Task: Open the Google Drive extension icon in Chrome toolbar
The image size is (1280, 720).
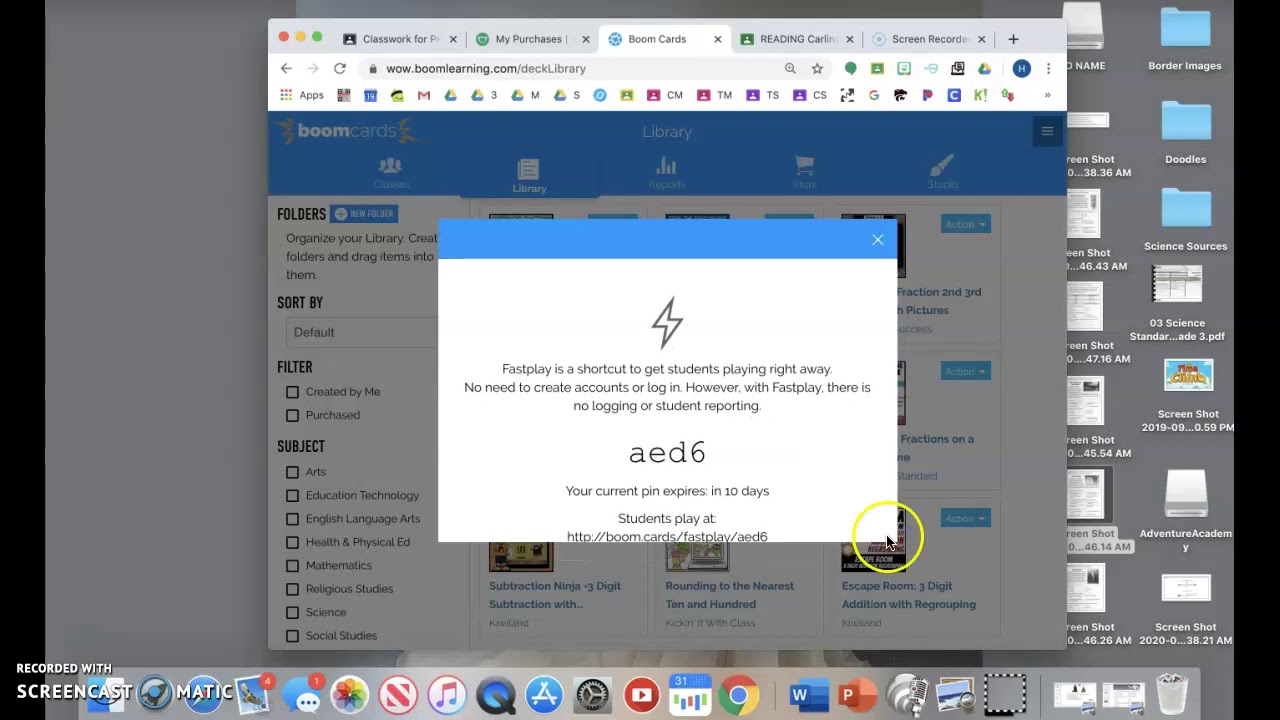Action: coord(984,68)
